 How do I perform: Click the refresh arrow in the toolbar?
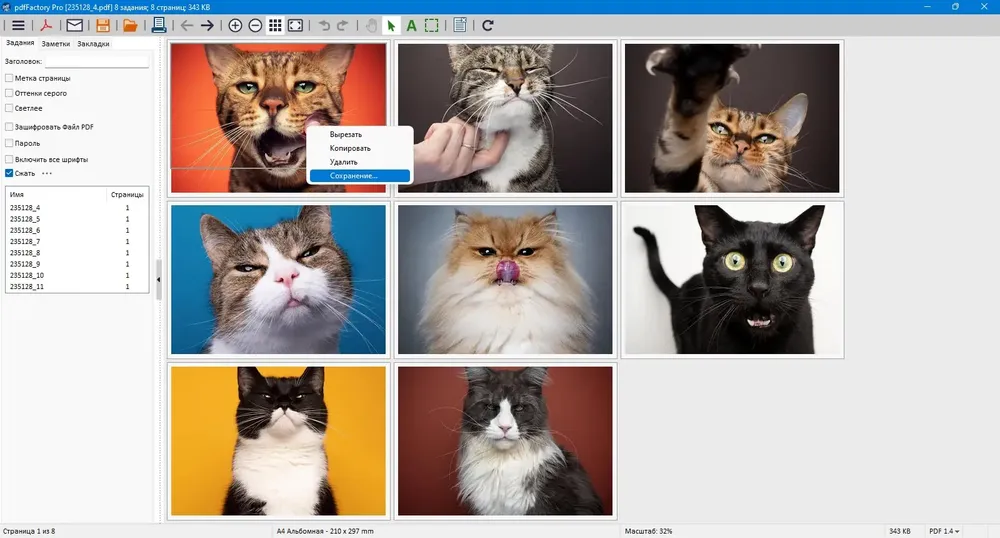click(488, 25)
